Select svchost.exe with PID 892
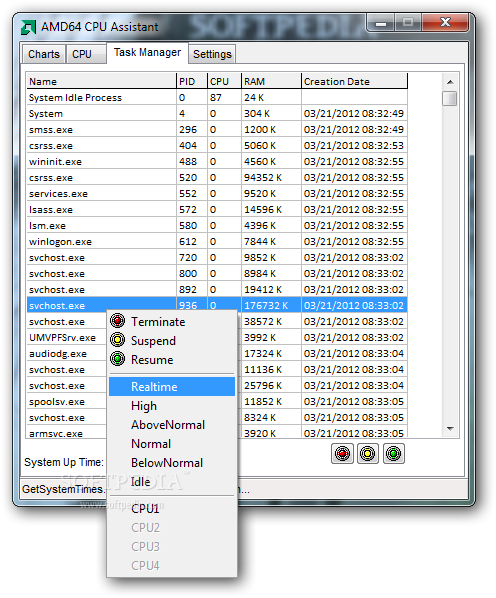Image resolution: width=496 pixels, height=598 pixels. click(217, 290)
